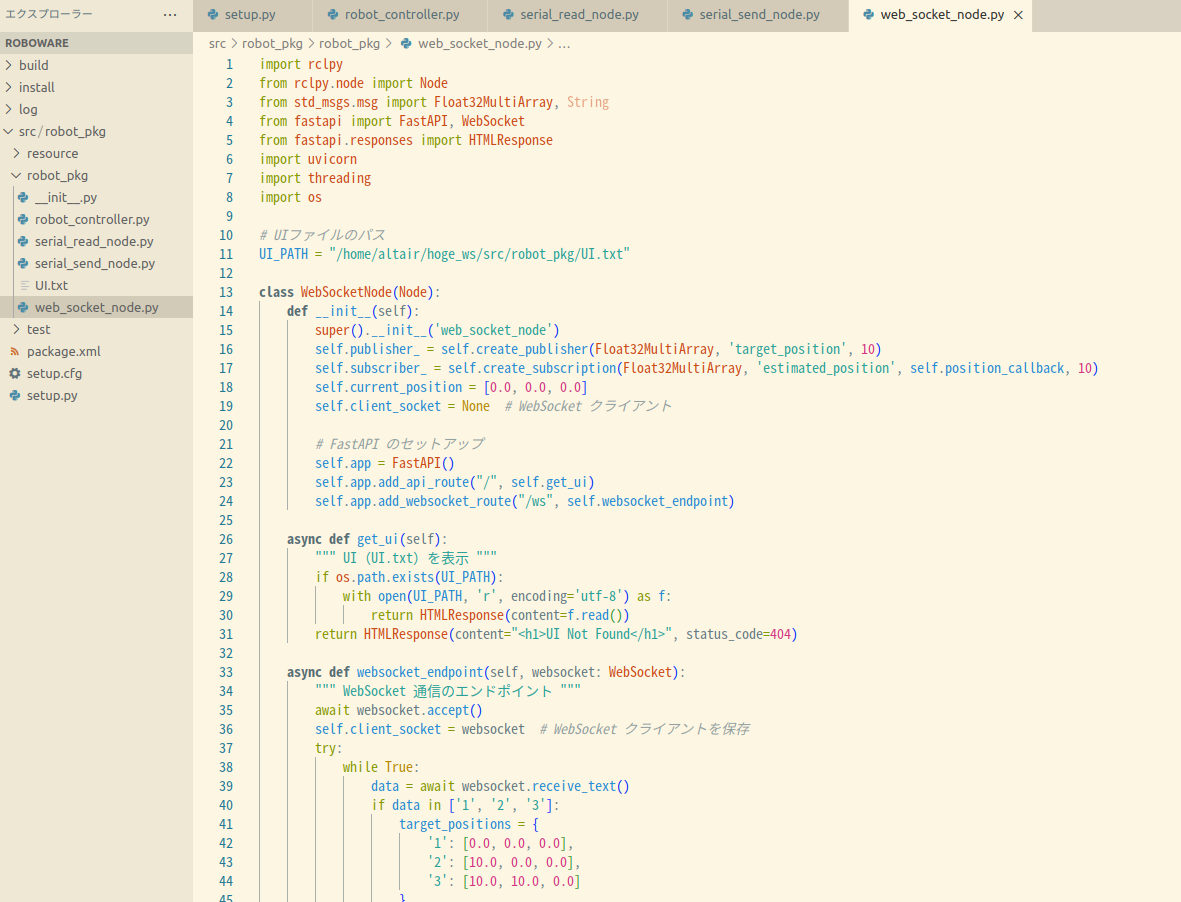The height and width of the screenshot is (902, 1181).
Task: Click Python icon on setup.py tab
Action: point(213,15)
